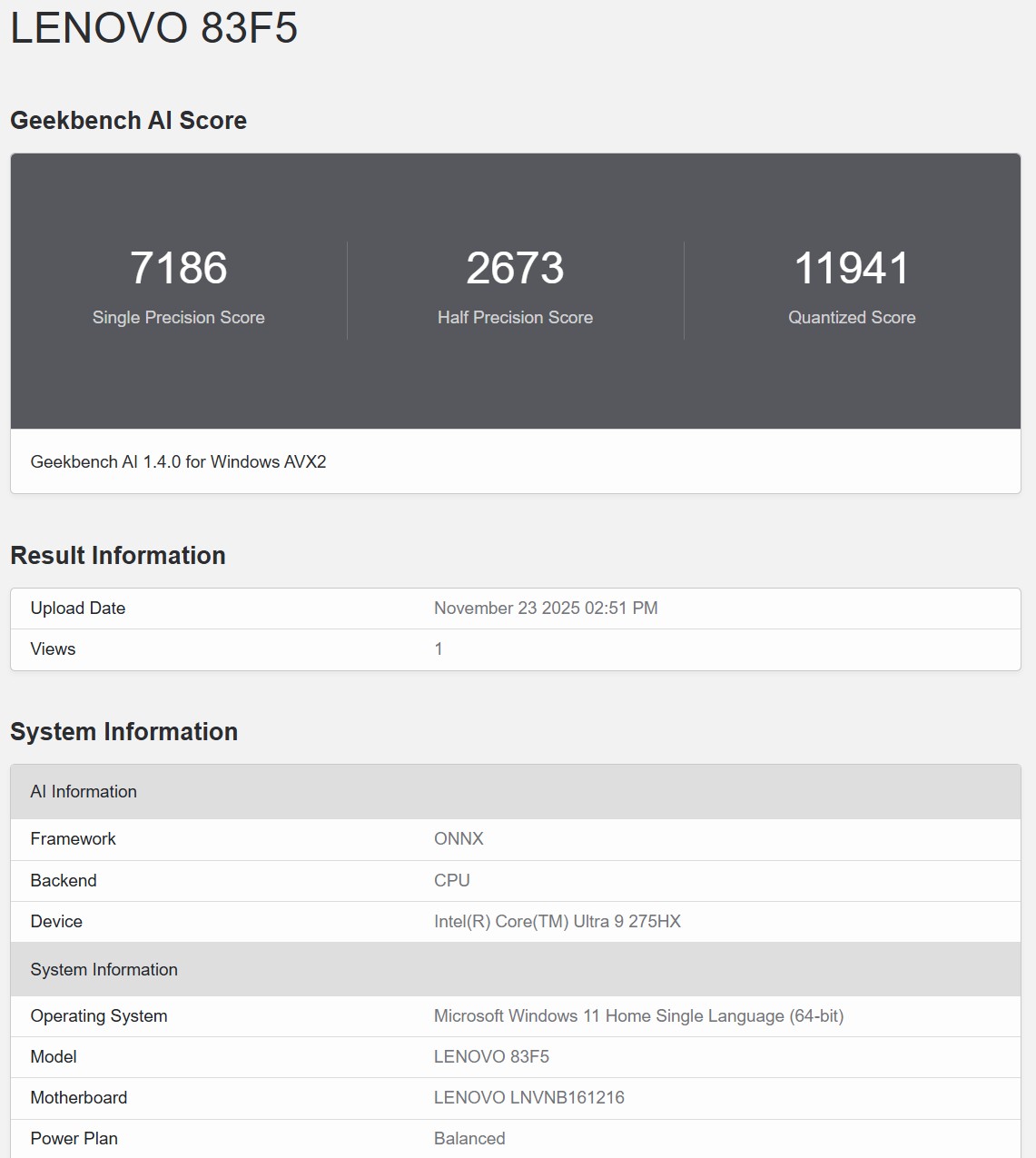The image size is (1036, 1158).
Task: Click the Intel Core Ultra 9 275HX device name
Action: click(557, 921)
